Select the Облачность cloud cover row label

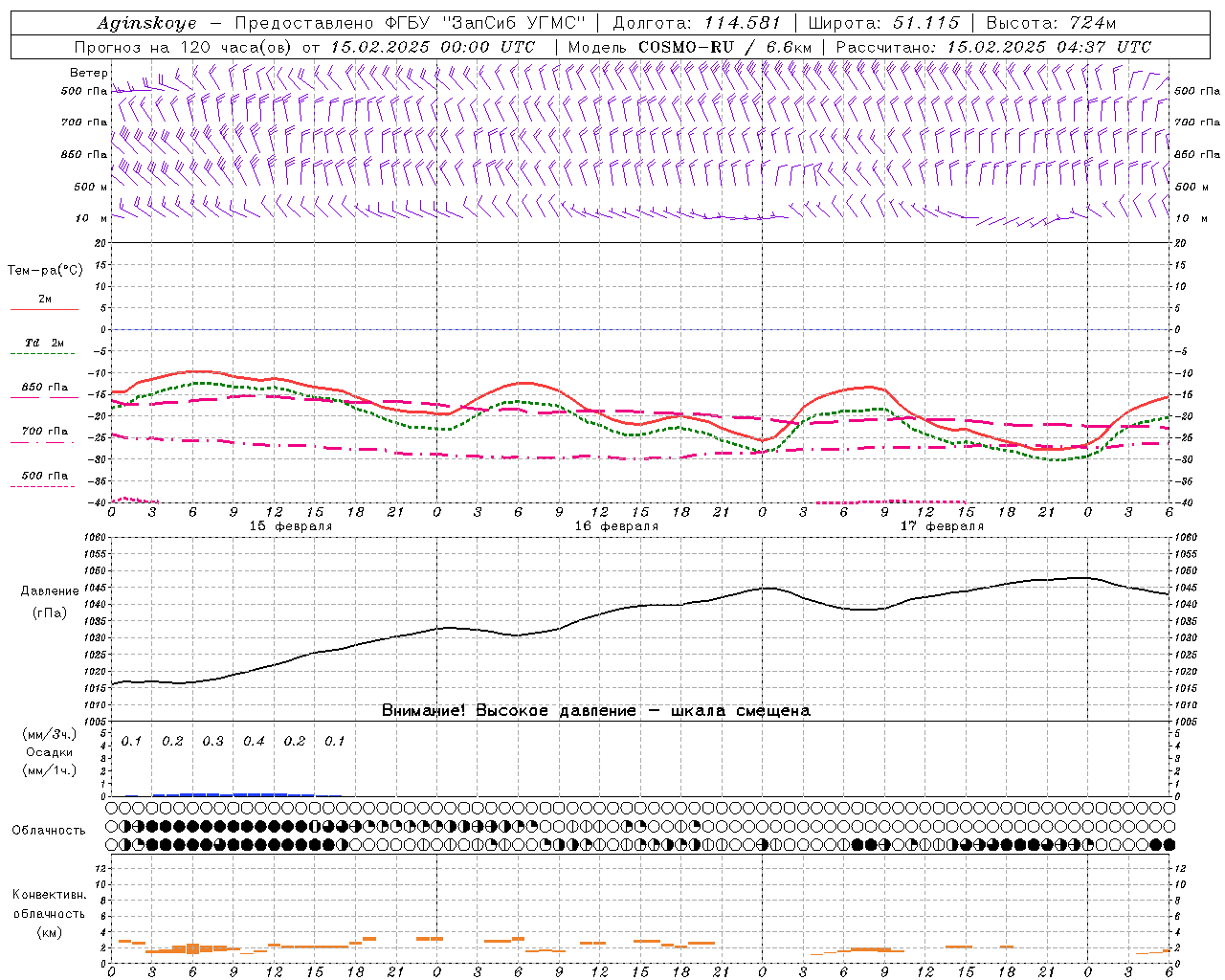[x=49, y=831]
